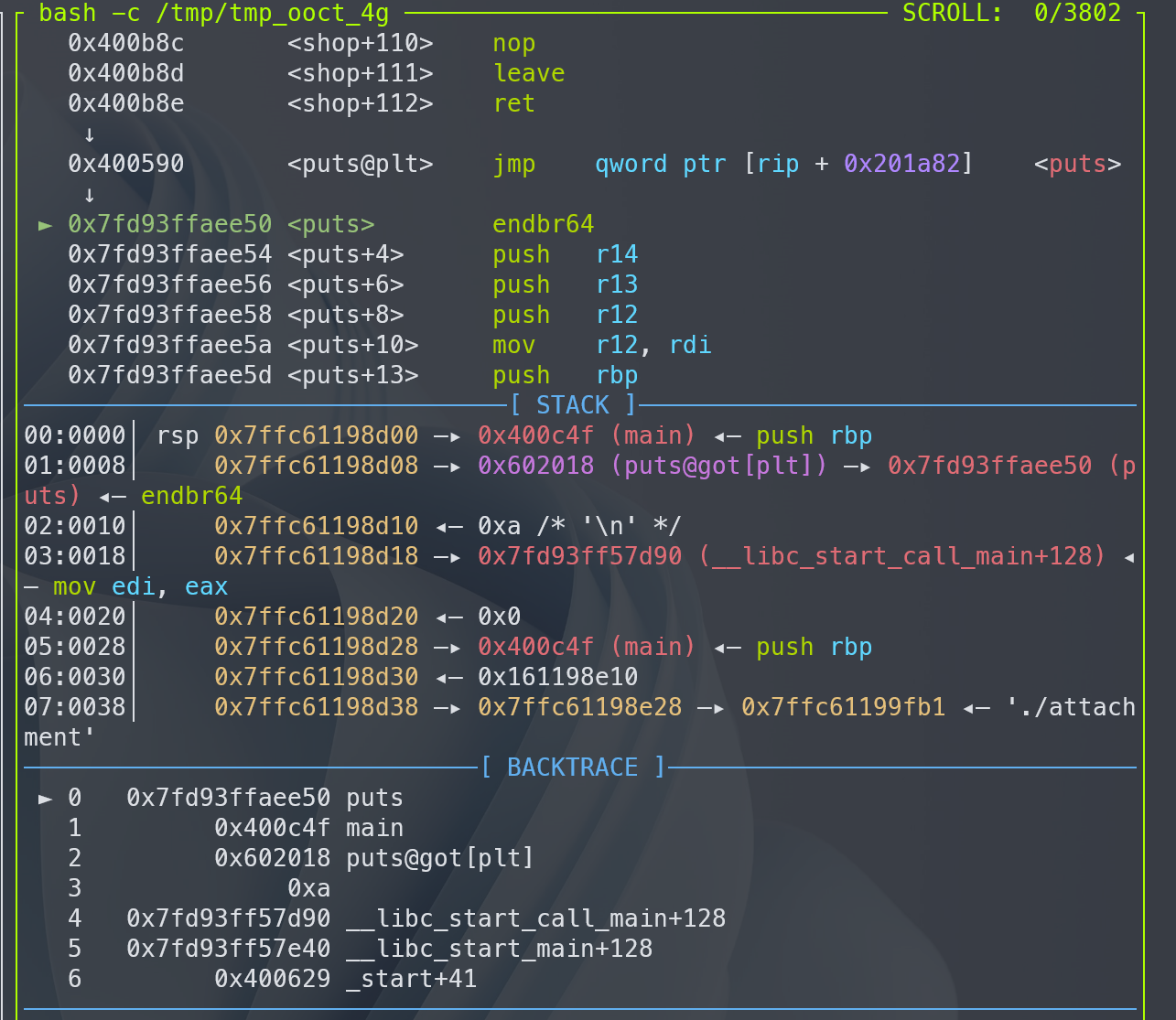Select rsp stack address 0x7ffc61198d00

click(317, 435)
